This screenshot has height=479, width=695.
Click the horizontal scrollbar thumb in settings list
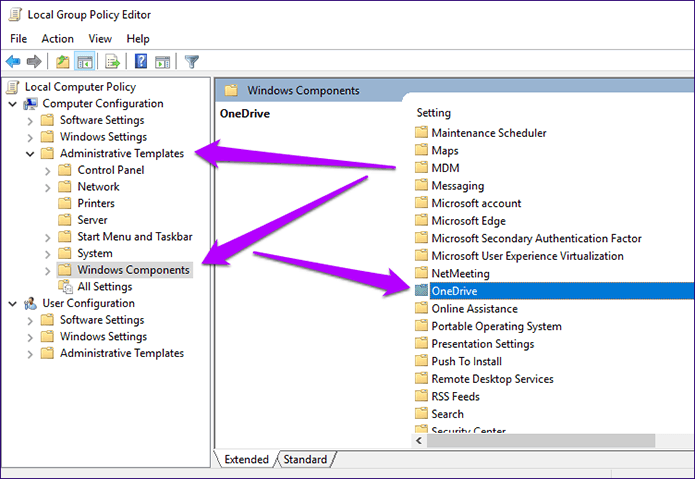541,440
